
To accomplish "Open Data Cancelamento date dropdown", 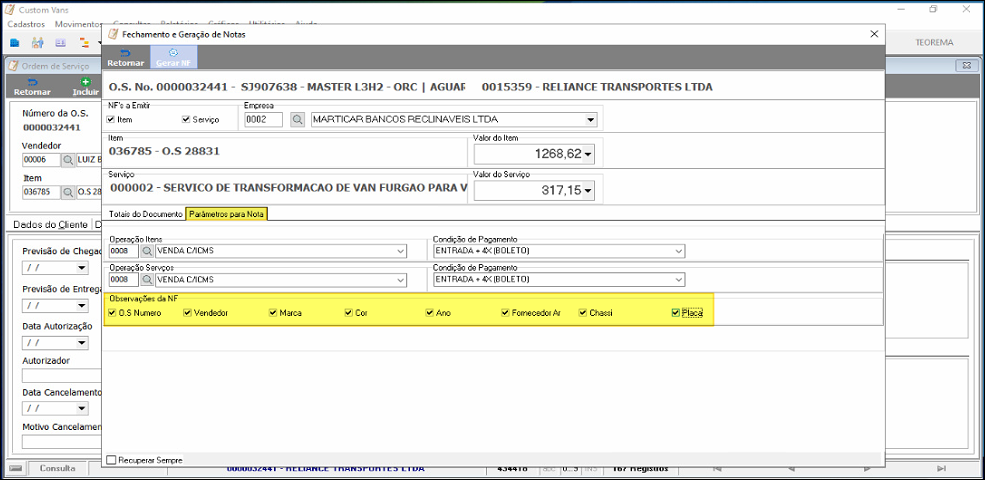I will tap(82, 408).
